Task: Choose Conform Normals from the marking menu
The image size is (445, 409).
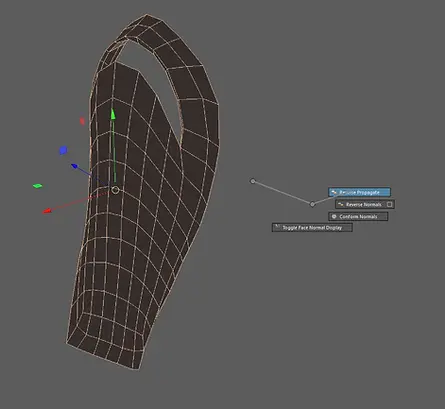Action: point(358,217)
